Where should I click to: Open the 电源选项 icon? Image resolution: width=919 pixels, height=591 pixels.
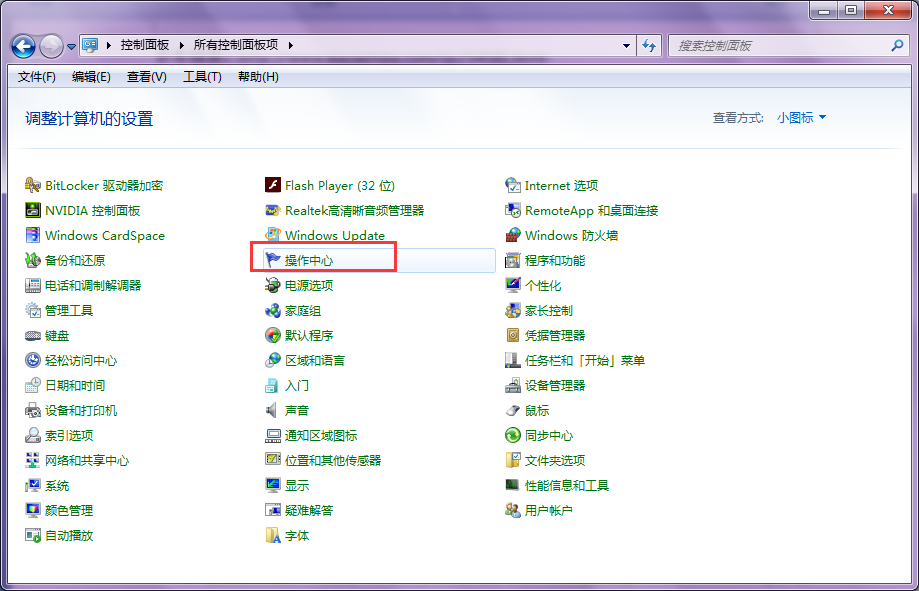point(273,286)
